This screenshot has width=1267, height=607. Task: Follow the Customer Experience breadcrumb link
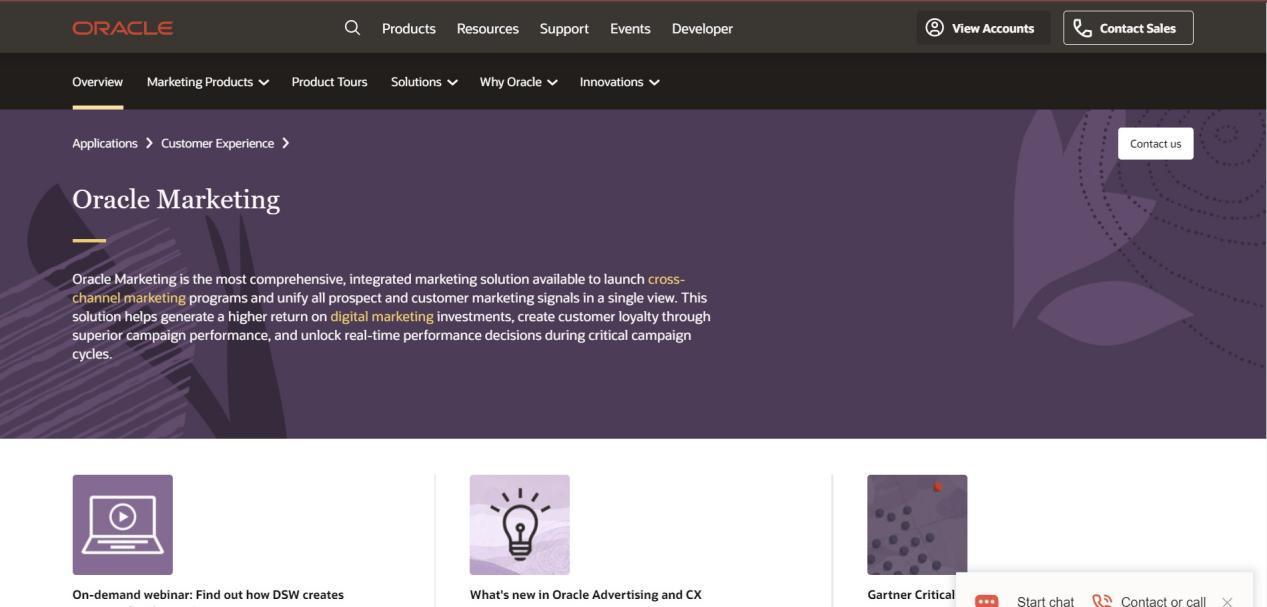217,143
